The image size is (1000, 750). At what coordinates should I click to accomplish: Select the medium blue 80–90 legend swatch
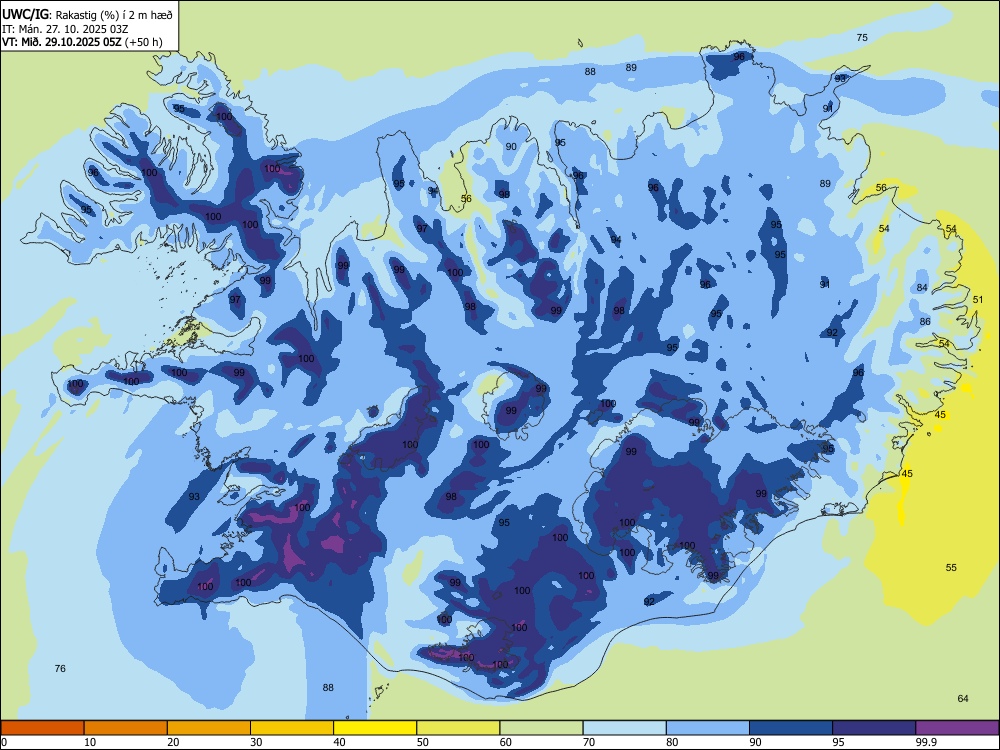point(708,728)
